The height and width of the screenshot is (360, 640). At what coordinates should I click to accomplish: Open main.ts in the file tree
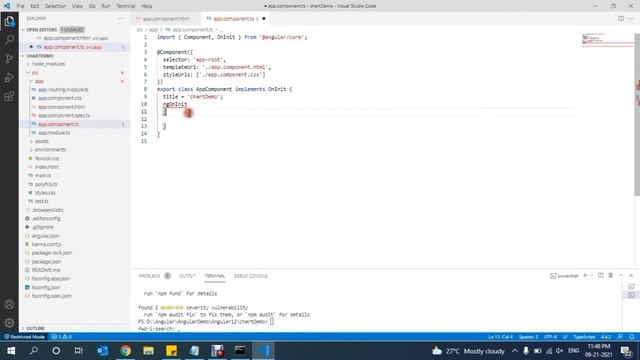click(43, 176)
